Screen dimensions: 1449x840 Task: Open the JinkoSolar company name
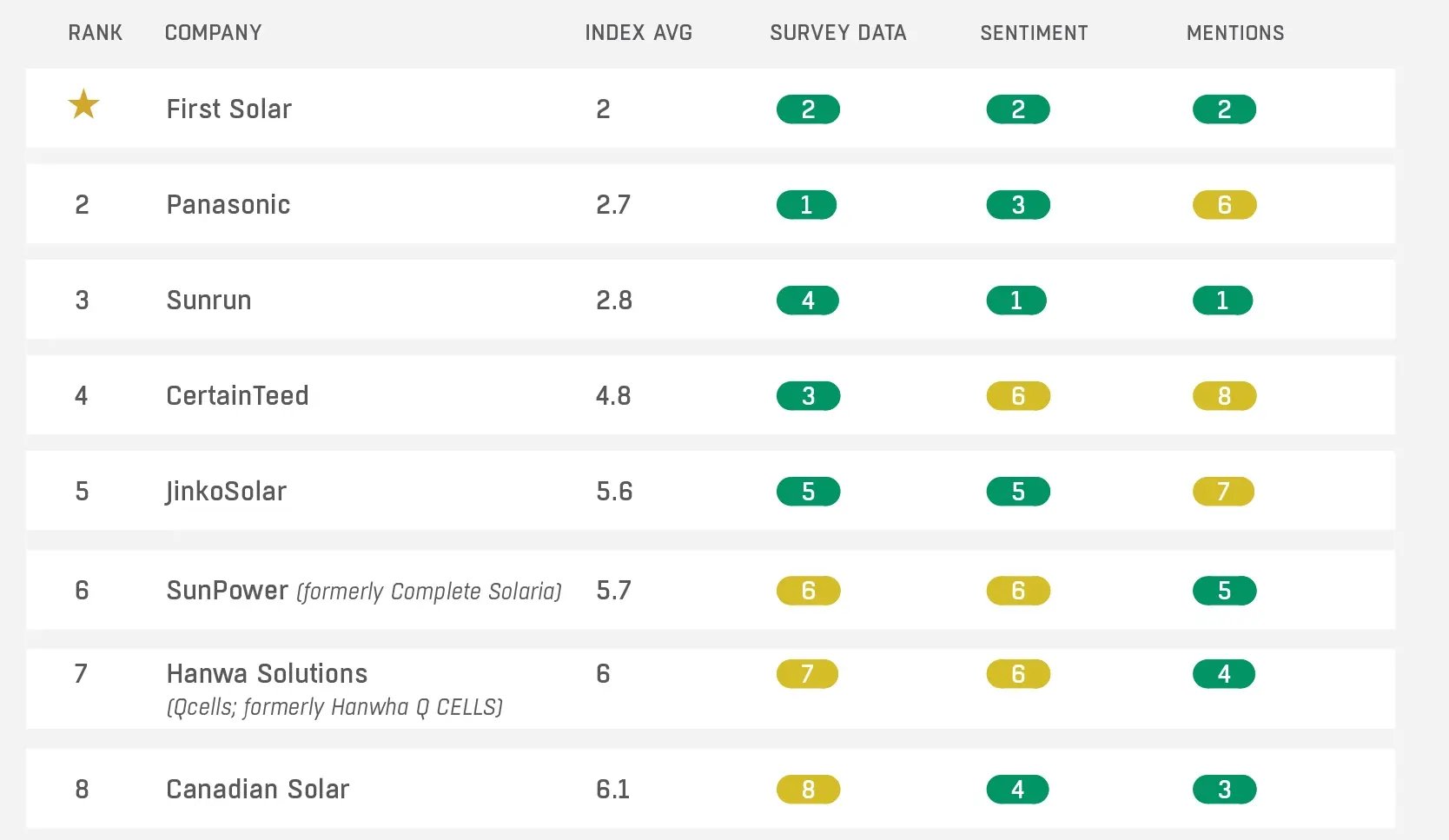[x=226, y=492]
